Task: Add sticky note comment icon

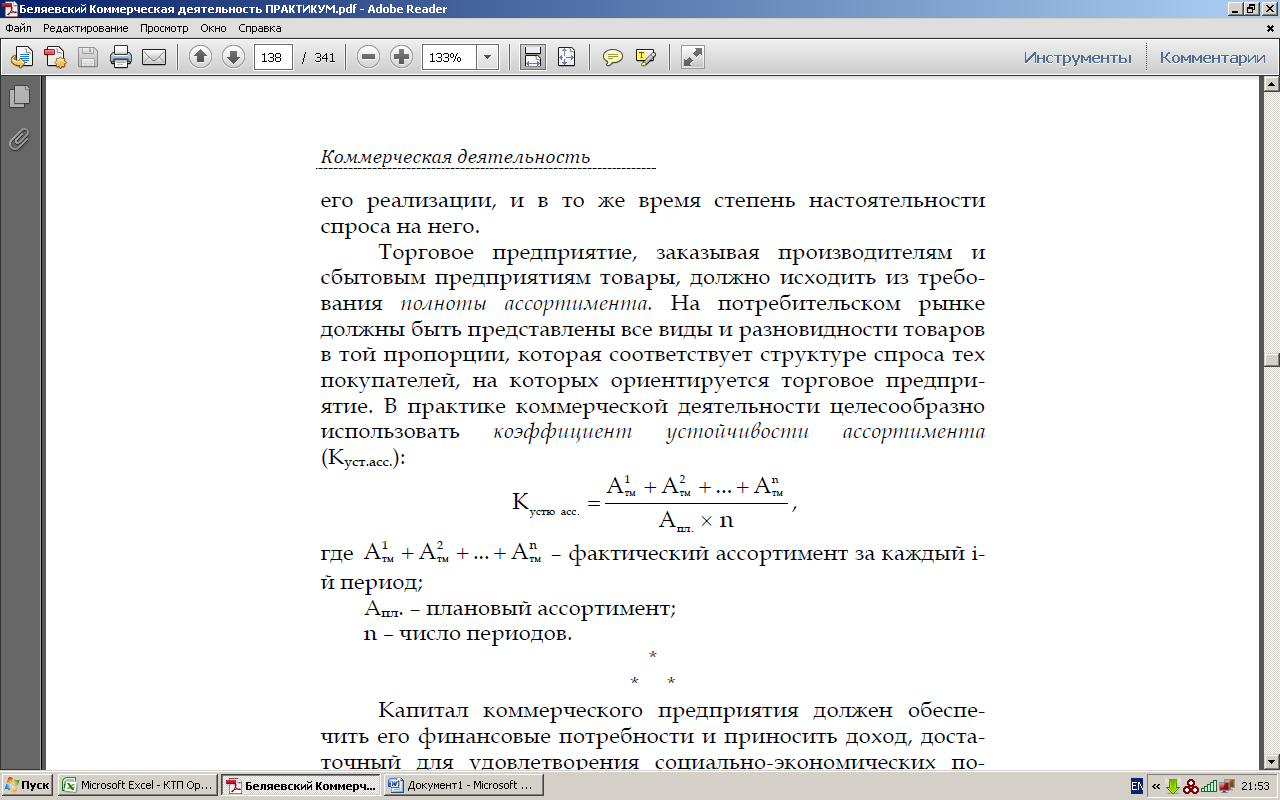Action: [x=613, y=57]
